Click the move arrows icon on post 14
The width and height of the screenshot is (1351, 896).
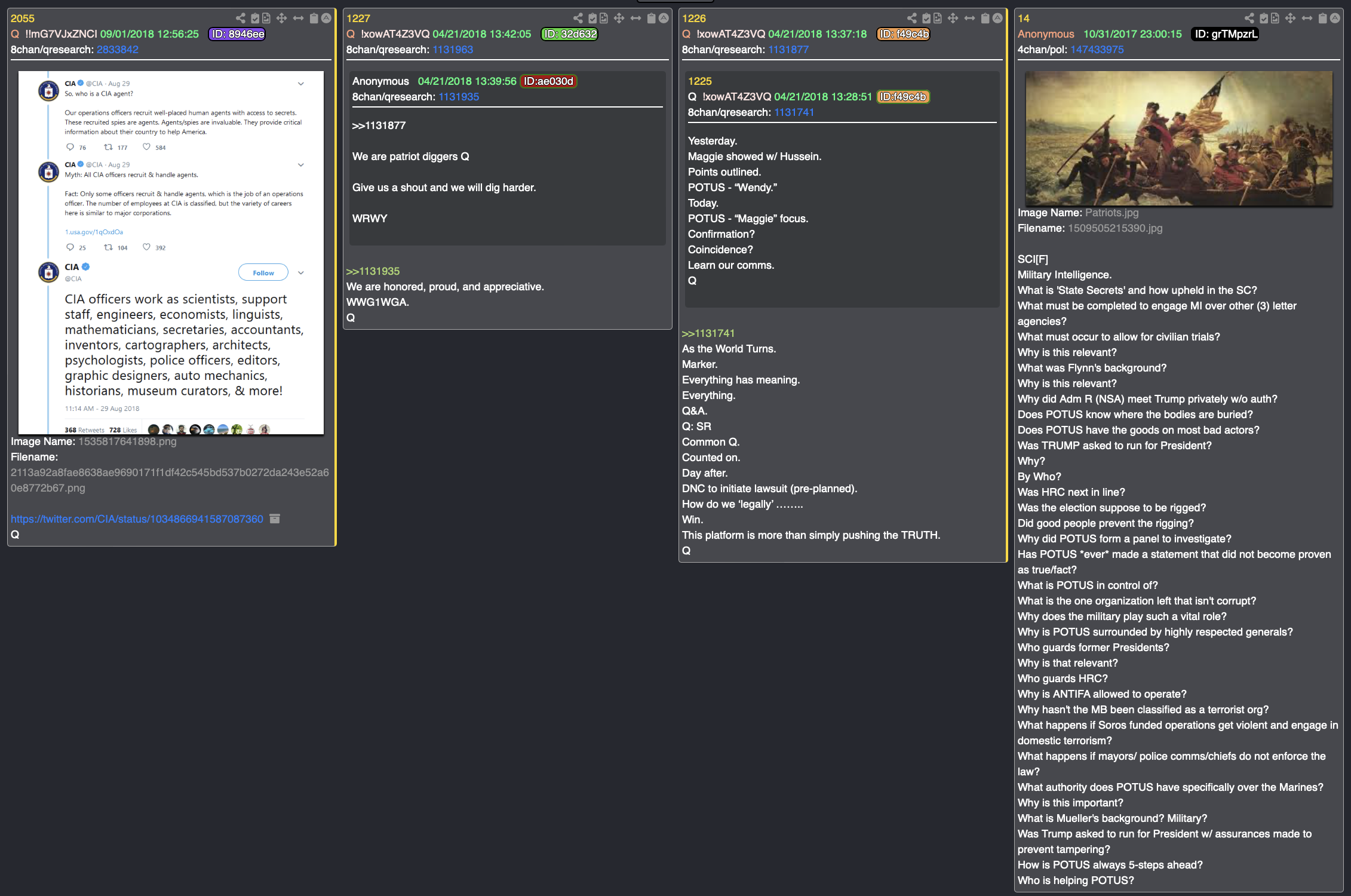(x=1291, y=19)
